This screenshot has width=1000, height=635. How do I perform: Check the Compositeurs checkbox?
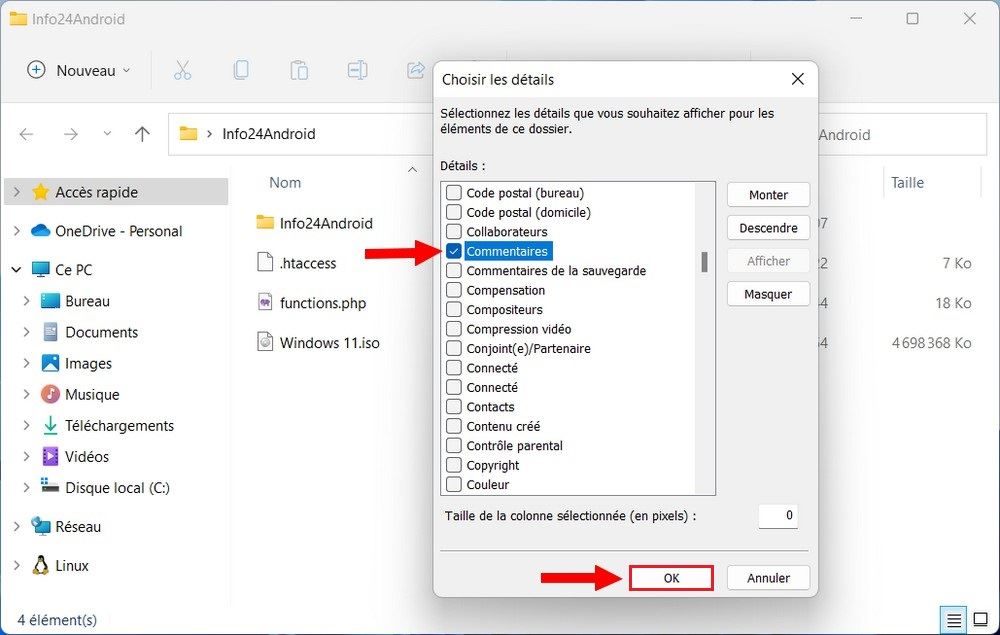coord(454,310)
